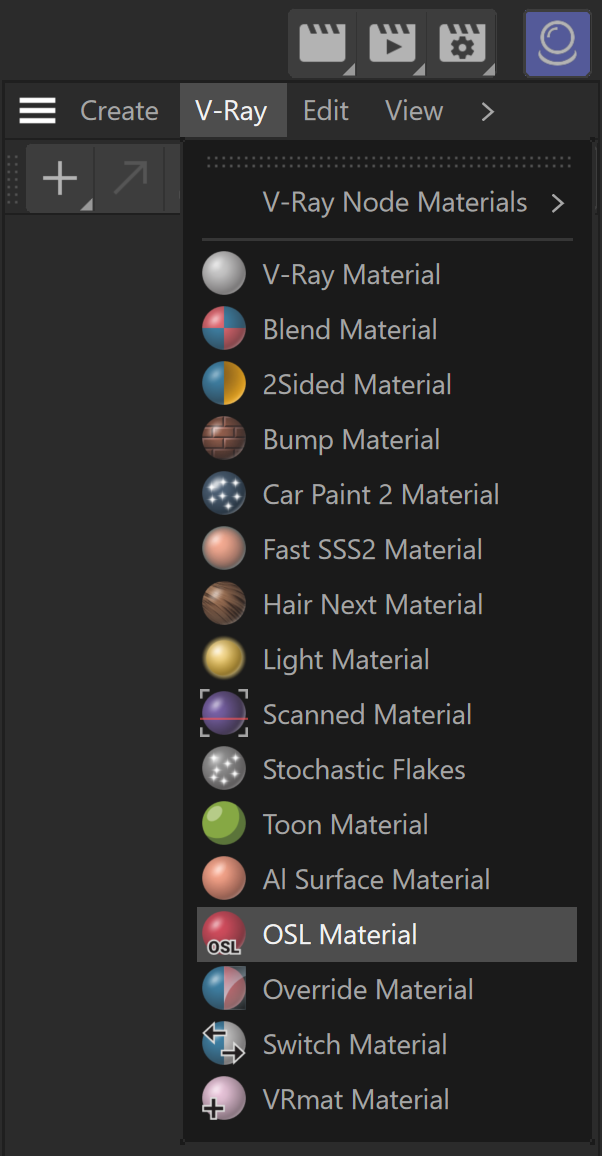Click the Render to Picture Viewer icon

[x=392, y=44]
